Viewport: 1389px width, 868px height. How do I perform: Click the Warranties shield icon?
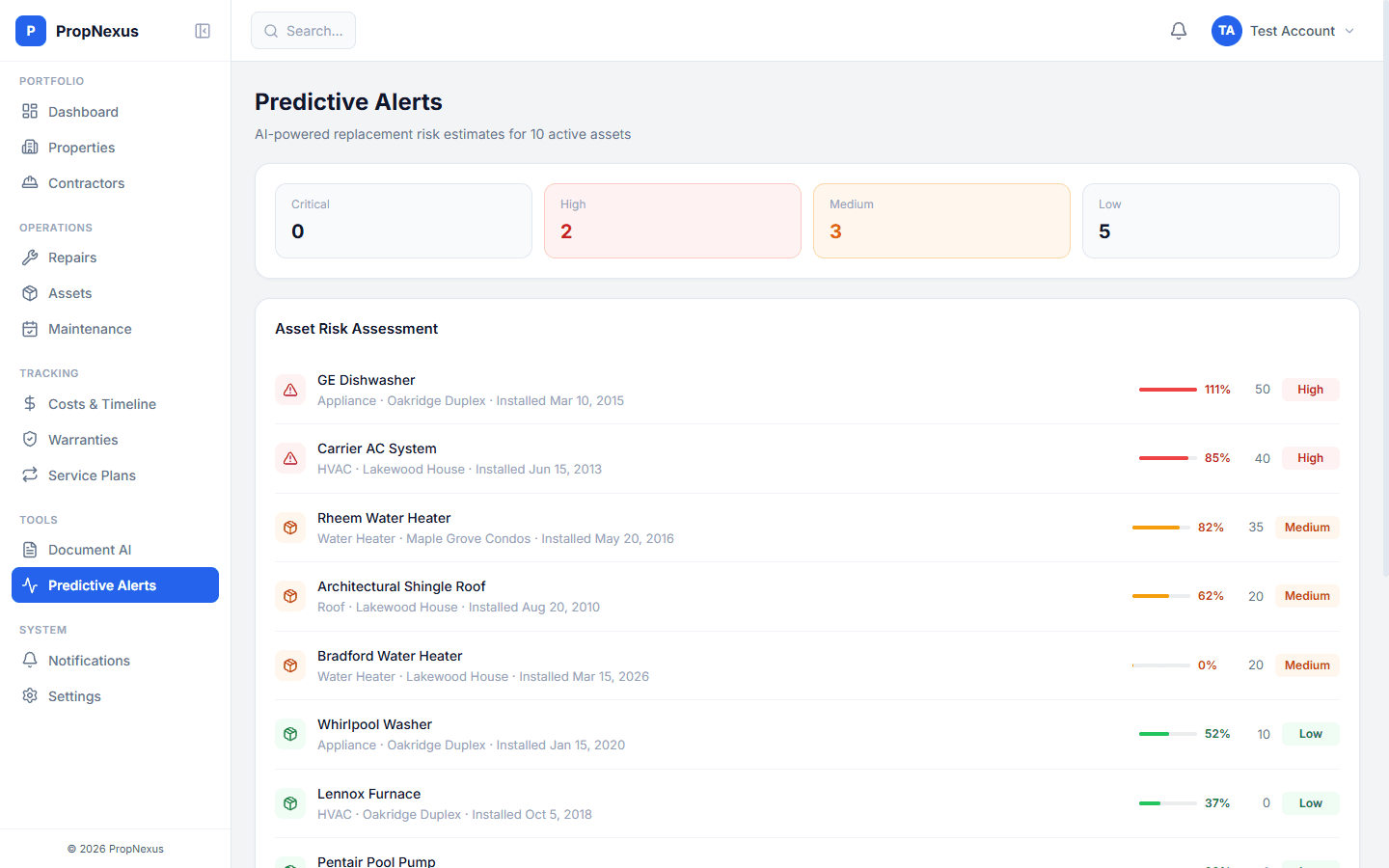29,439
